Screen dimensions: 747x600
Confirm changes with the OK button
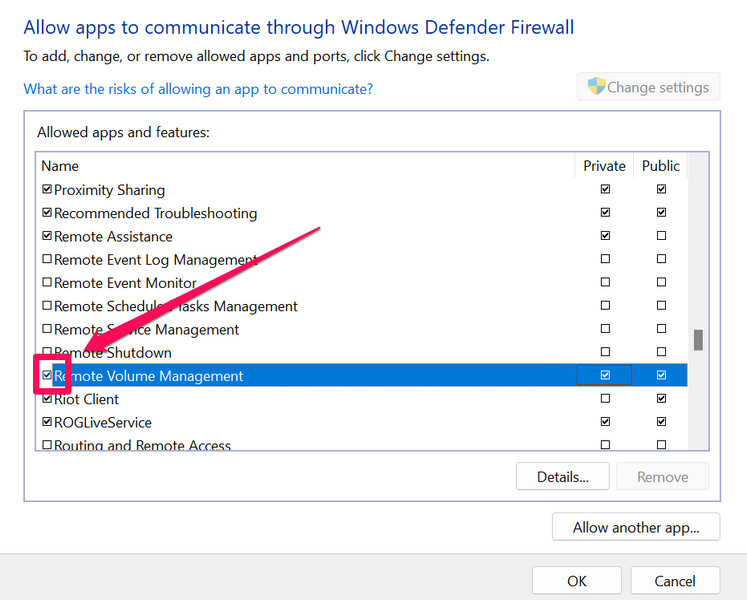(x=576, y=581)
